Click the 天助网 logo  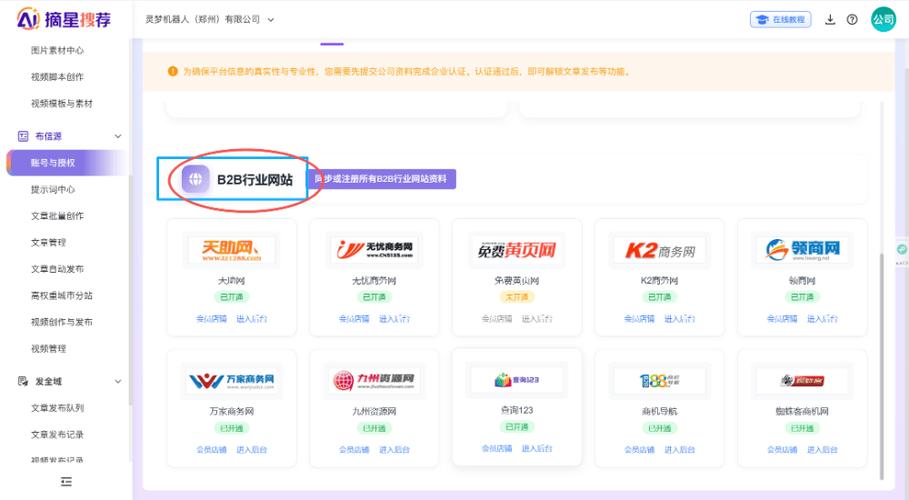coord(231,250)
